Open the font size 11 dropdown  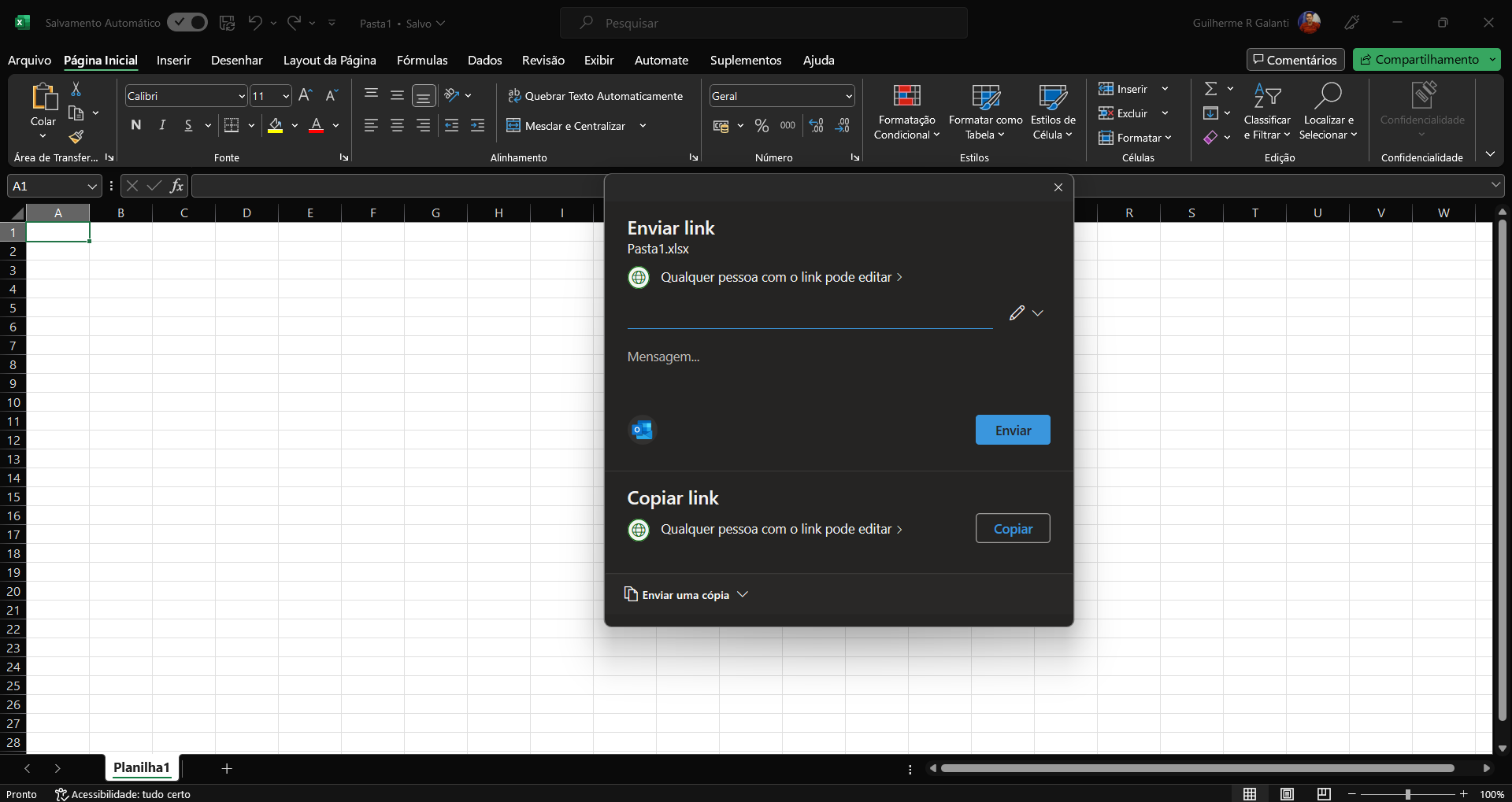(285, 96)
